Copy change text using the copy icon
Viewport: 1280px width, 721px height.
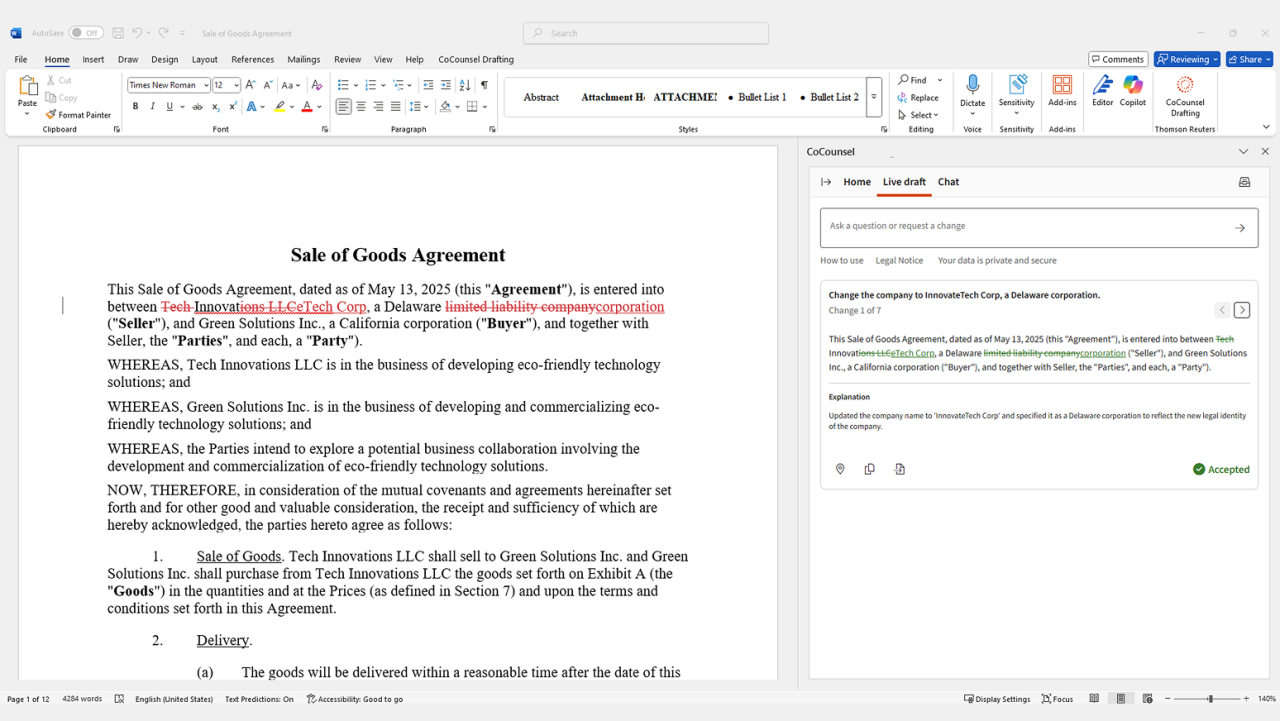(870, 469)
